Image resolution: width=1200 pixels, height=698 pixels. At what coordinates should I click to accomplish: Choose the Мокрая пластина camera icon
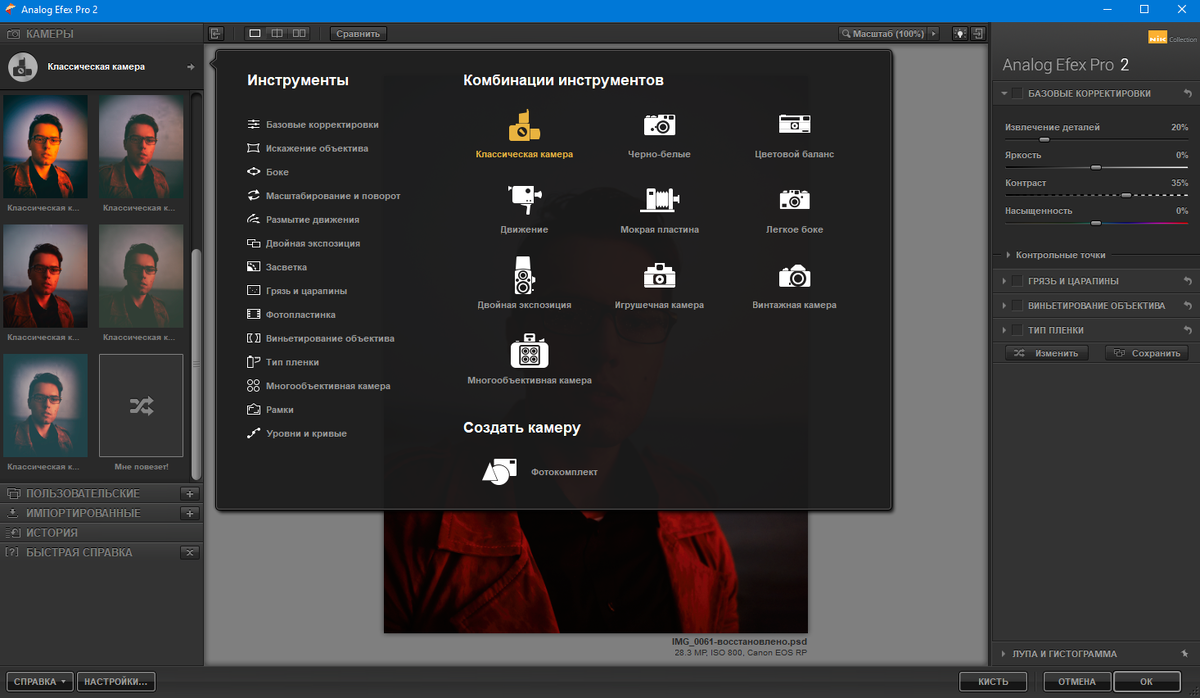point(659,199)
